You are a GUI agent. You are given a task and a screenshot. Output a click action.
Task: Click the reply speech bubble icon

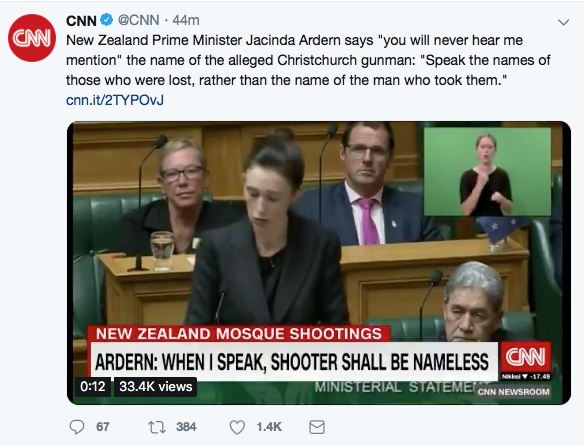click(77, 427)
